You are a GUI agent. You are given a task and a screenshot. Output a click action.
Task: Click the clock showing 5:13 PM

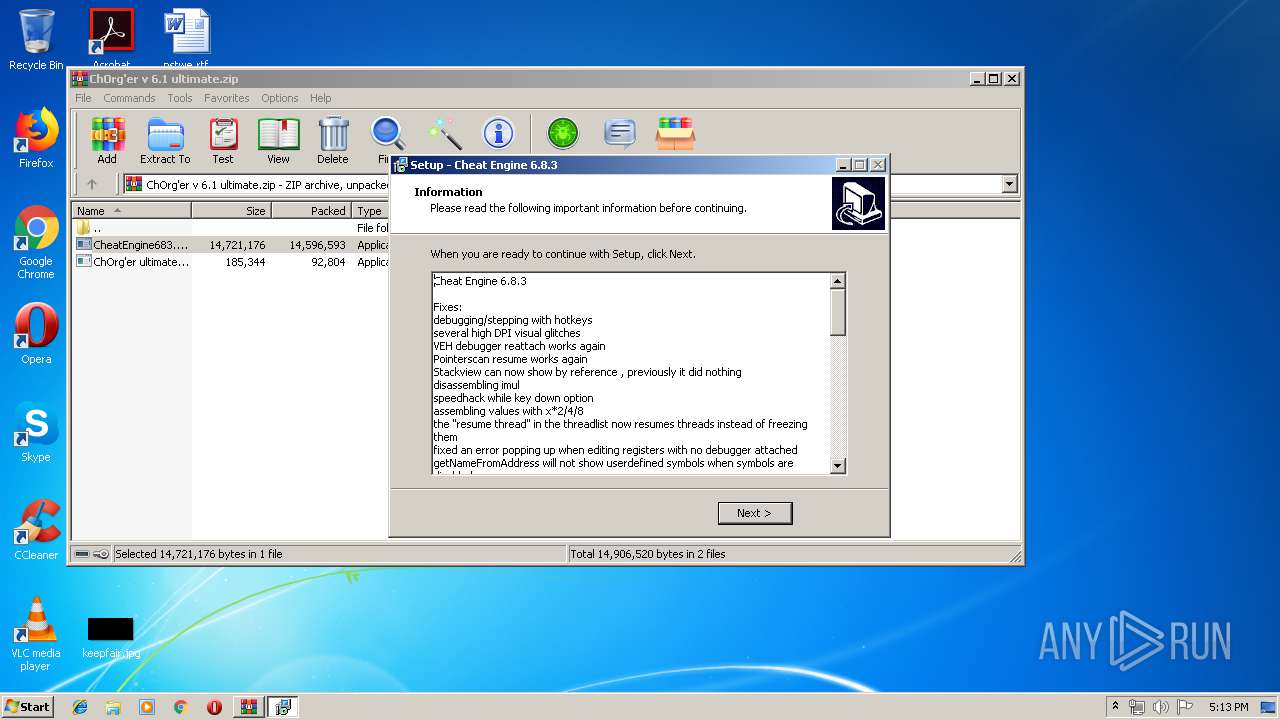(x=1228, y=707)
